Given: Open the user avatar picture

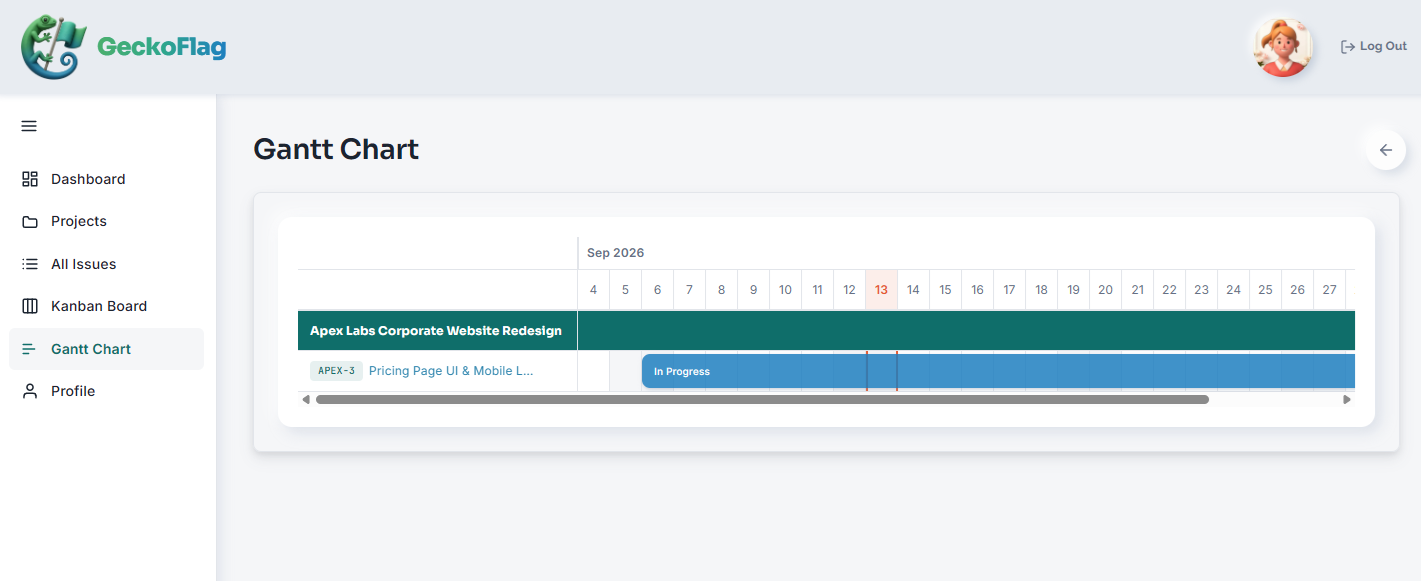Looking at the screenshot, I should [x=1283, y=47].
